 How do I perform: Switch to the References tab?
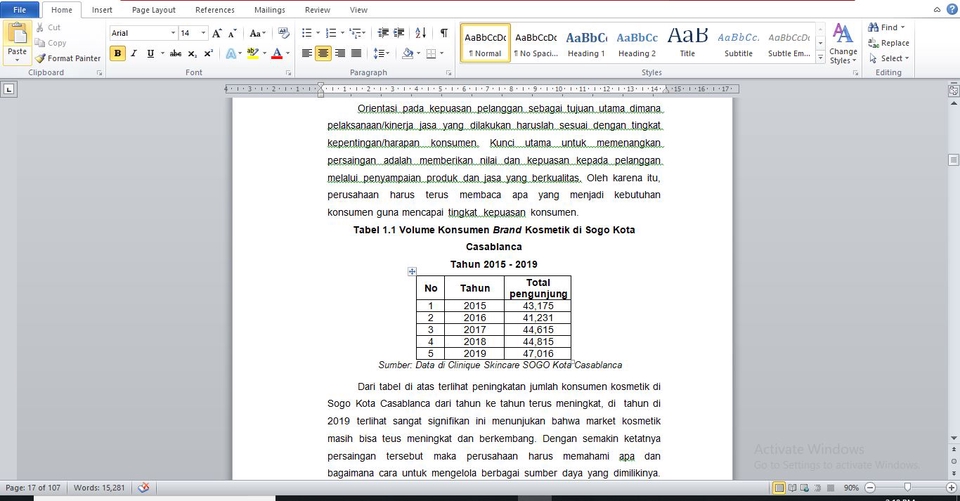(x=215, y=10)
